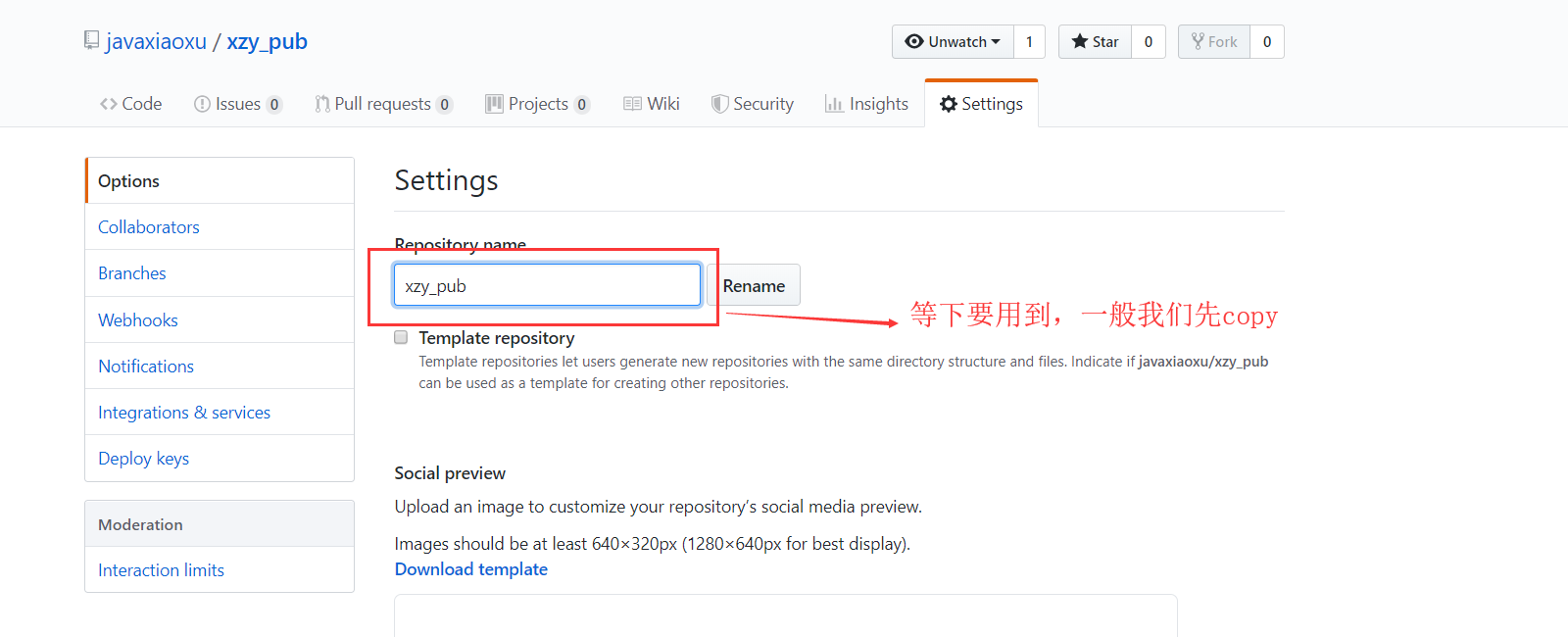Click the Issues counter badge
This screenshot has width=1568, height=637.
click(274, 105)
